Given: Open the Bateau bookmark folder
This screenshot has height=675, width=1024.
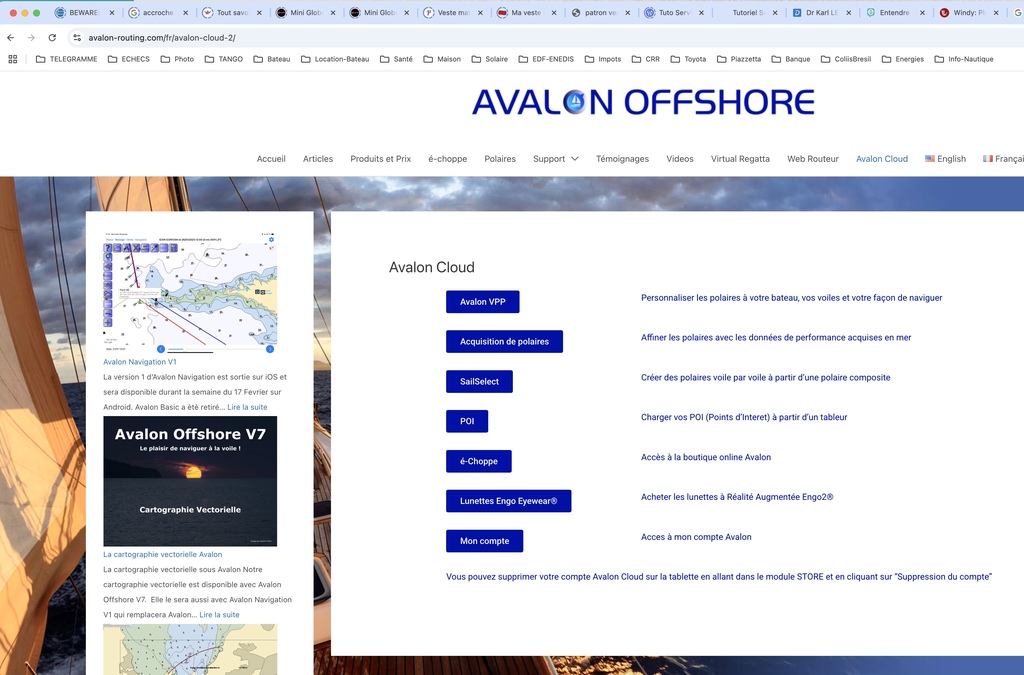Looking at the screenshot, I should pyautogui.click(x=272, y=59).
